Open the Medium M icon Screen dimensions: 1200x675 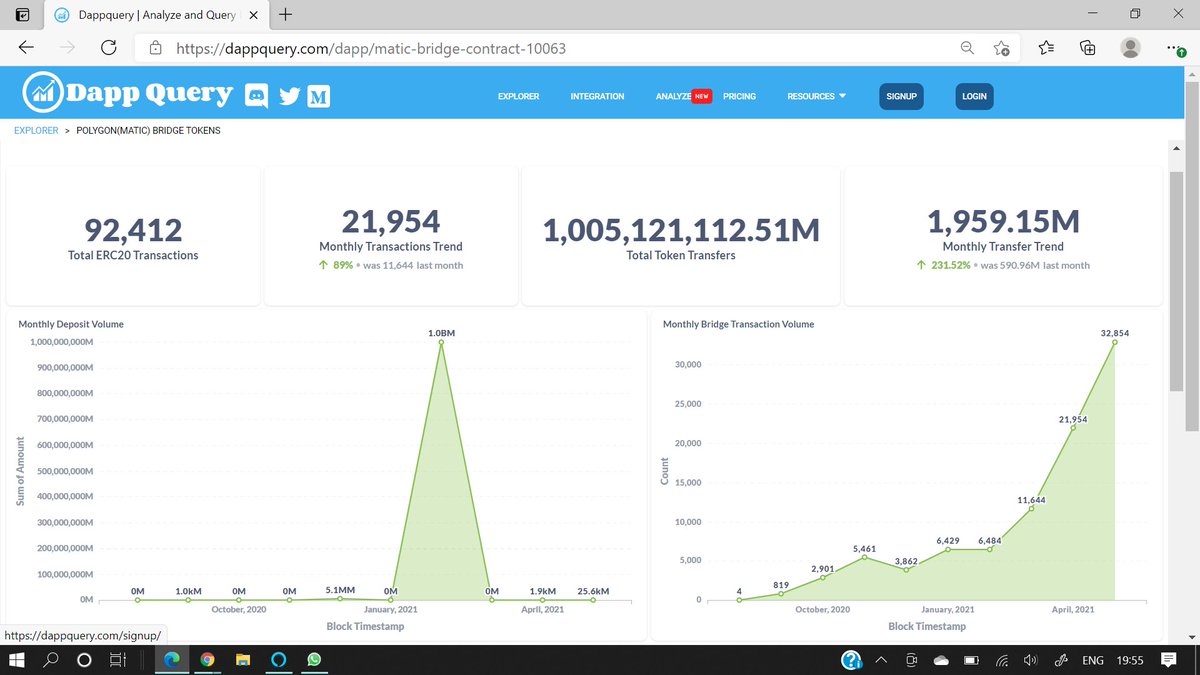[x=319, y=96]
